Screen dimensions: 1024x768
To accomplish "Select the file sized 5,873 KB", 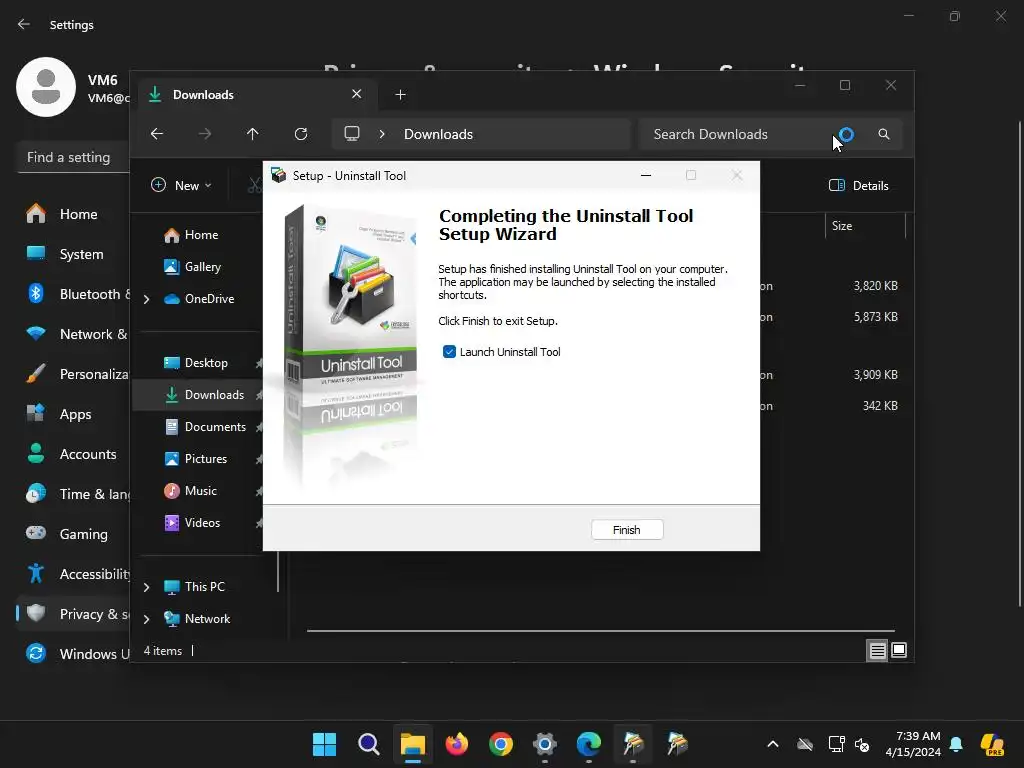I will pos(875,317).
